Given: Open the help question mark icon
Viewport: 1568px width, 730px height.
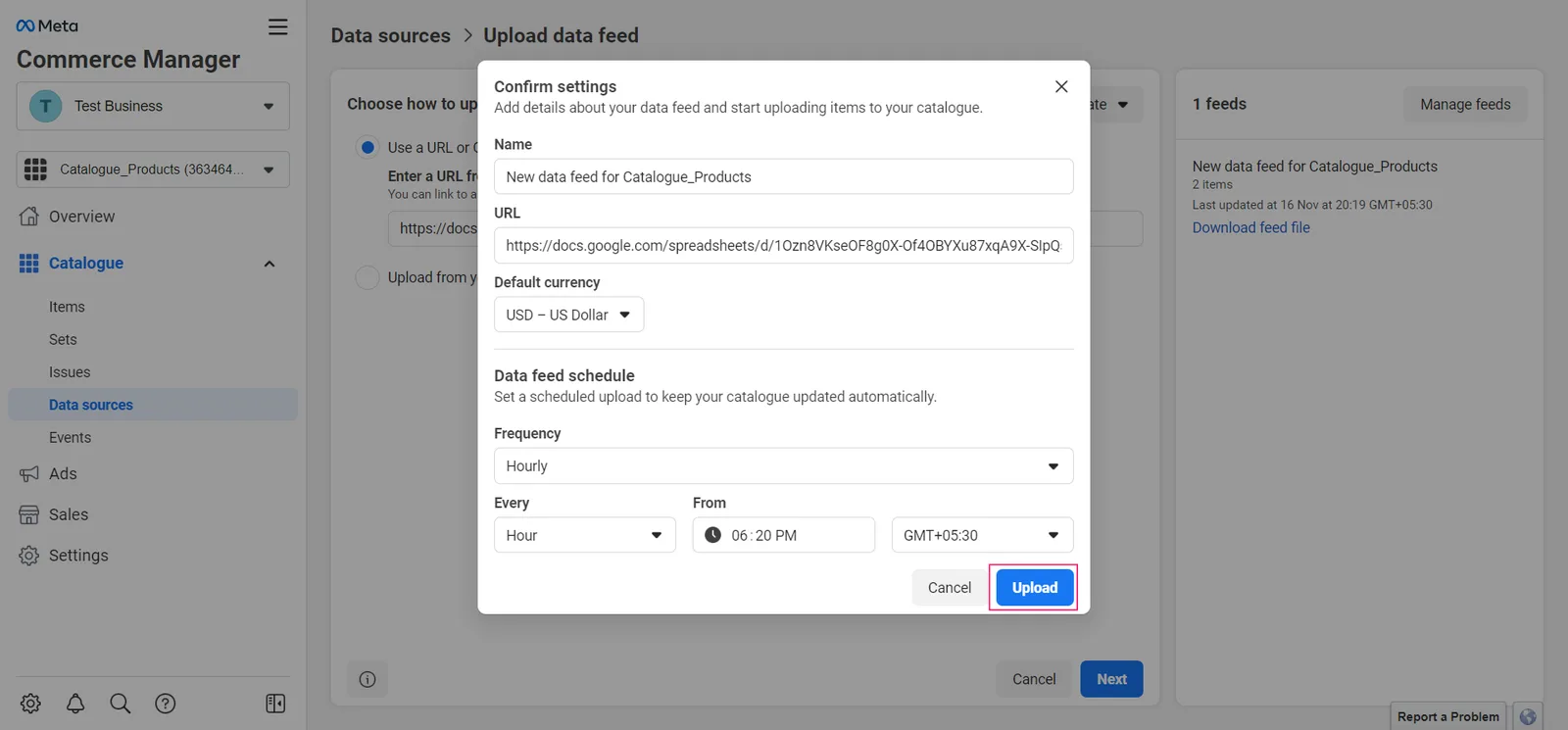Looking at the screenshot, I should (x=166, y=703).
